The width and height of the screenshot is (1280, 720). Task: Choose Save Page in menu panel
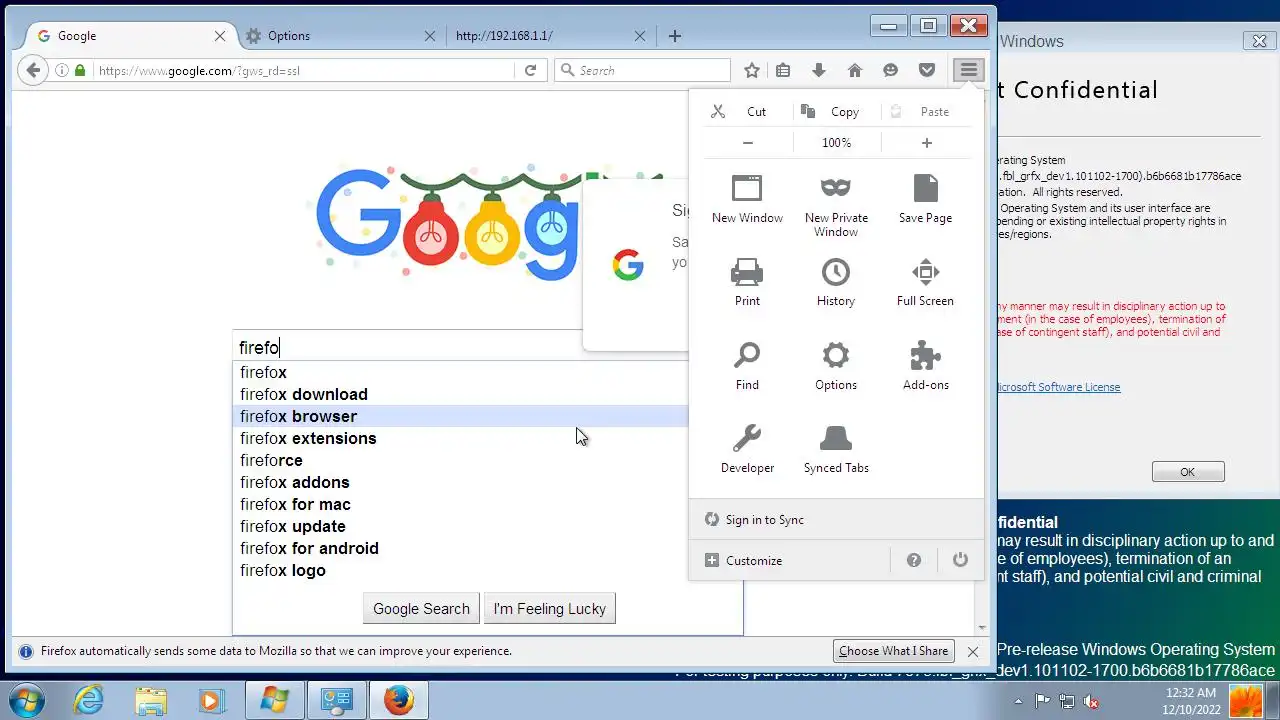[x=925, y=199]
